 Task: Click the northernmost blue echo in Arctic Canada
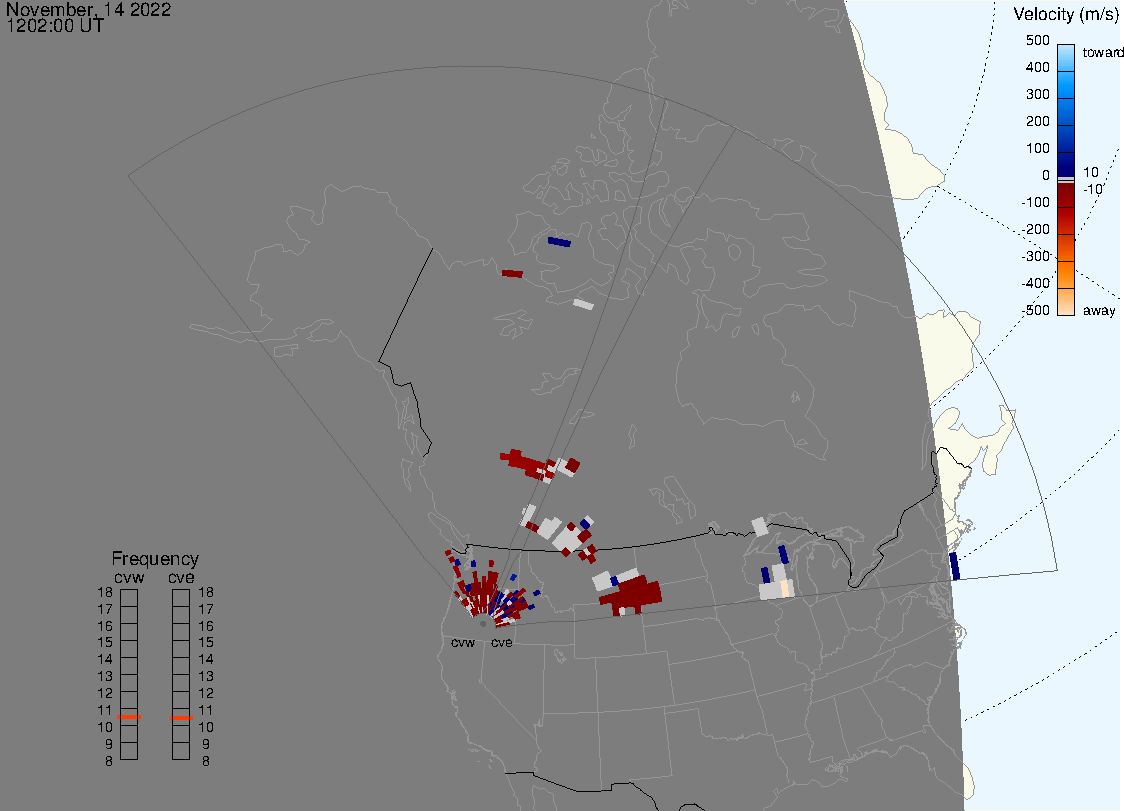pyautogui.click(x=559, y=242)
